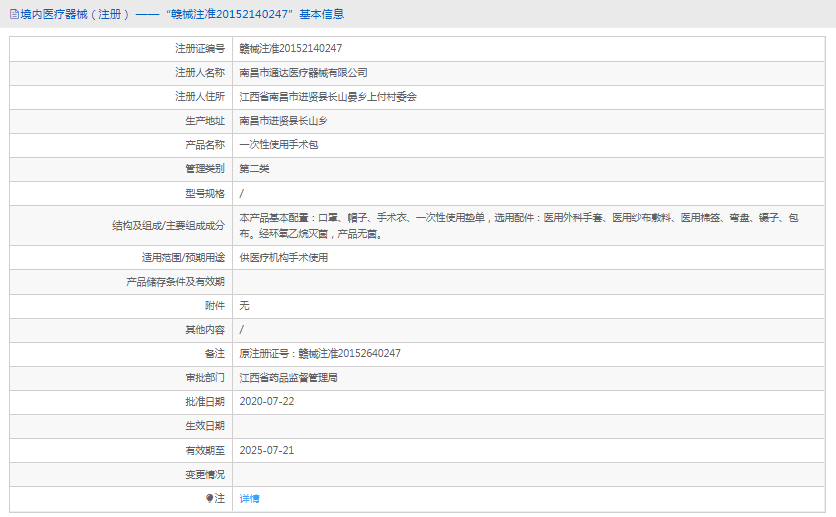This screenshot has width=836, height=517.
Task: Select the address 江西省南昌市进贤县长山晏乡上付村委会
Action: (328, 97)
